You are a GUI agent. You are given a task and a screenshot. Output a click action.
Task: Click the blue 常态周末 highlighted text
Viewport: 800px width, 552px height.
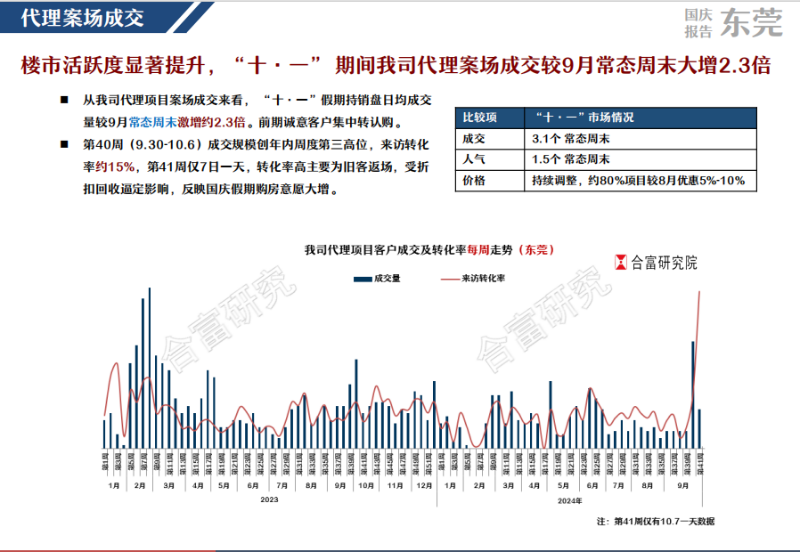click(x=152, y=122)
